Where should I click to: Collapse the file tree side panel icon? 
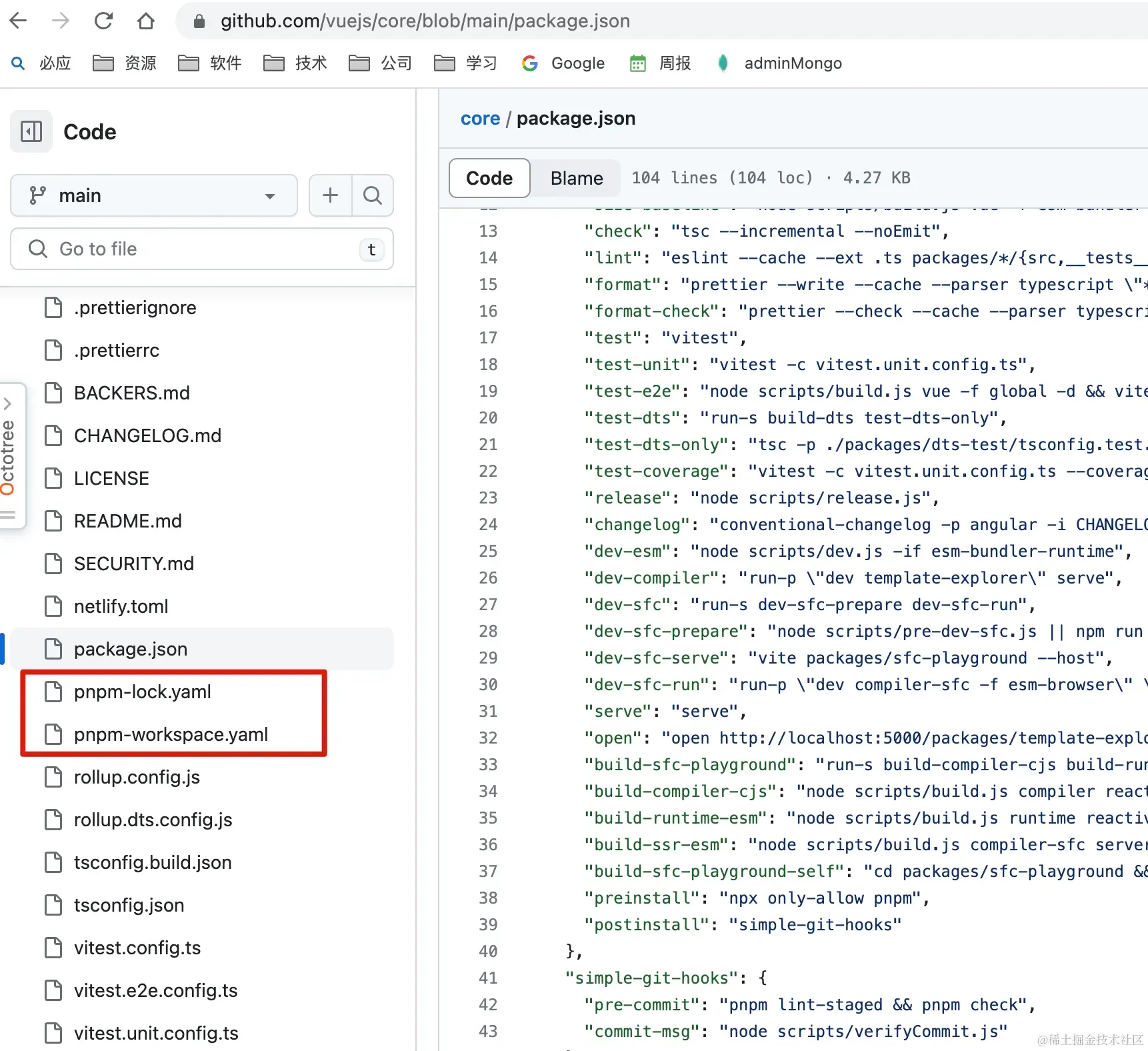[31, 131]
